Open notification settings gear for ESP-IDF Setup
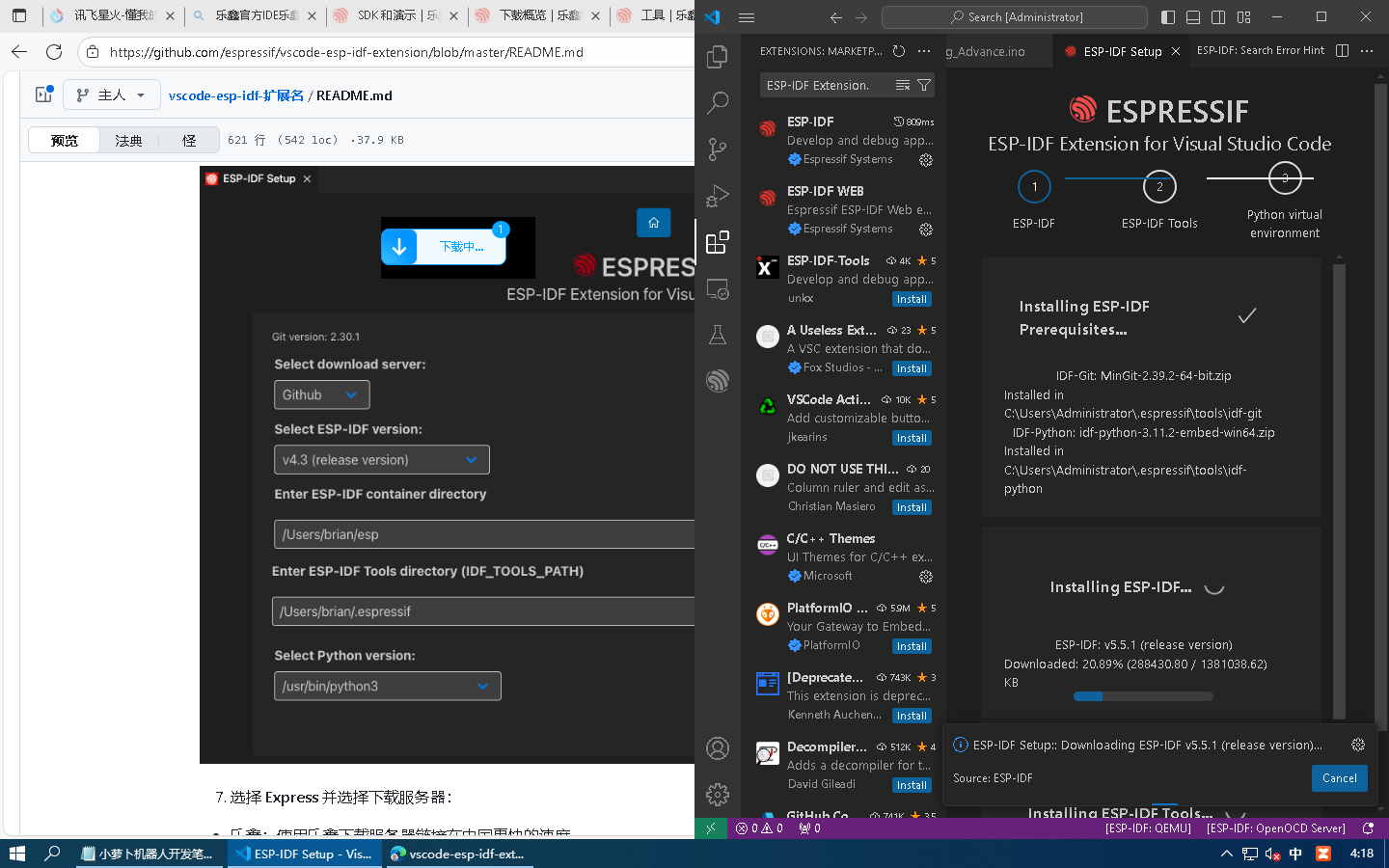The width and height of the screenshot is (1389, 868). point(1358,745)
